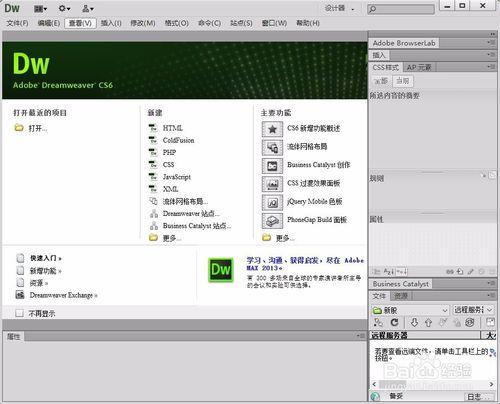Open the 编辑(E) menu
The height and width of the screenshot is (404, 500).
(x=48, y=23)
